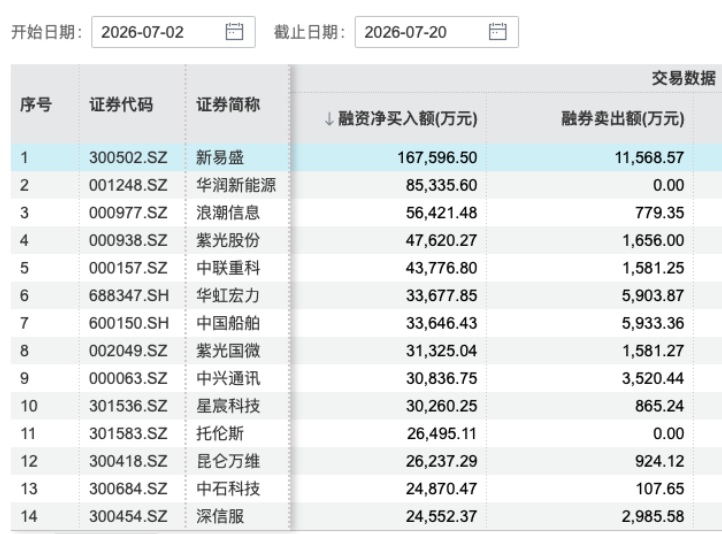Click value 5,903.87

coord(653,296)
